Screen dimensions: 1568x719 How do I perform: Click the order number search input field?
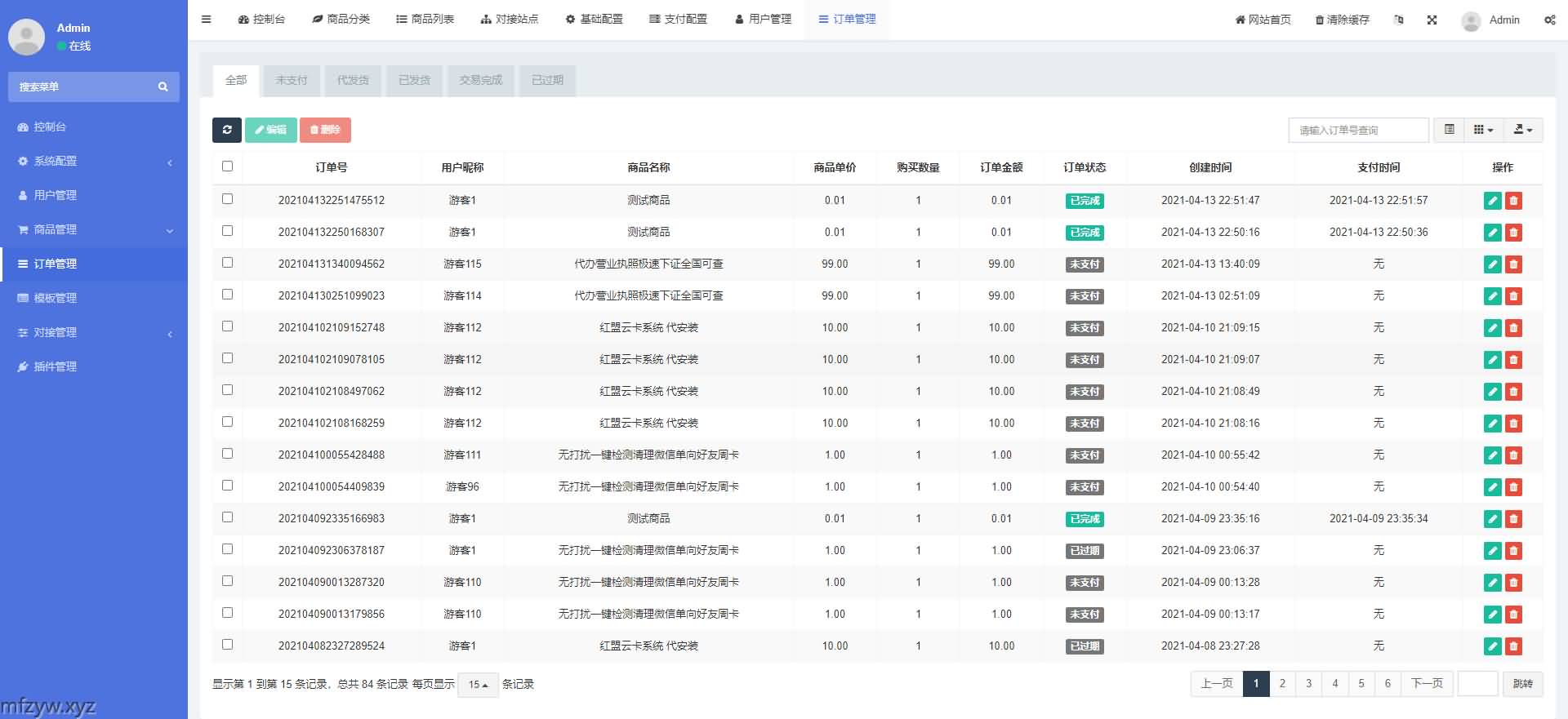(x=1358, y=130)
